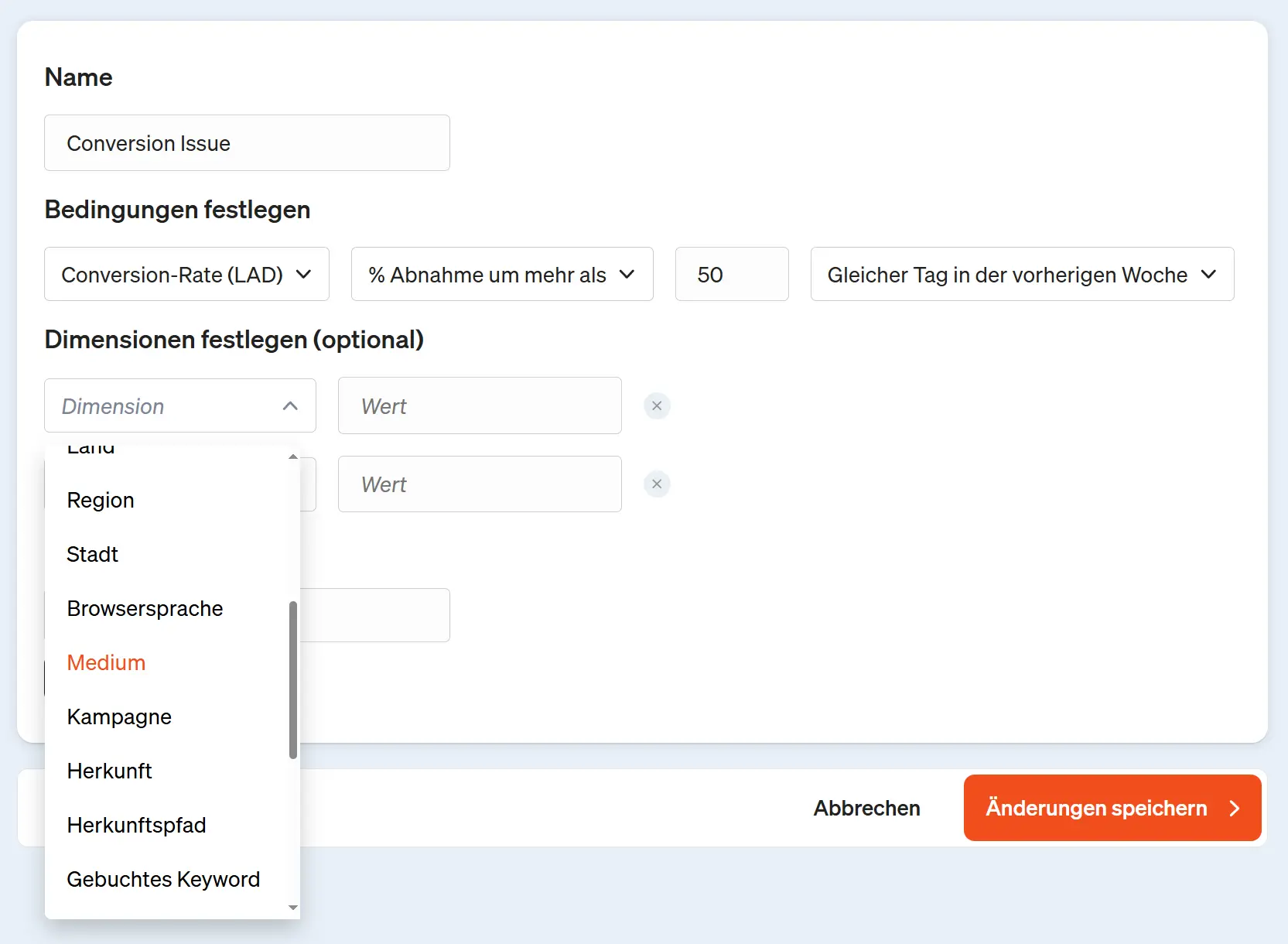
Task: Remove the first Wert dimension row
Action: pos(657,405)
